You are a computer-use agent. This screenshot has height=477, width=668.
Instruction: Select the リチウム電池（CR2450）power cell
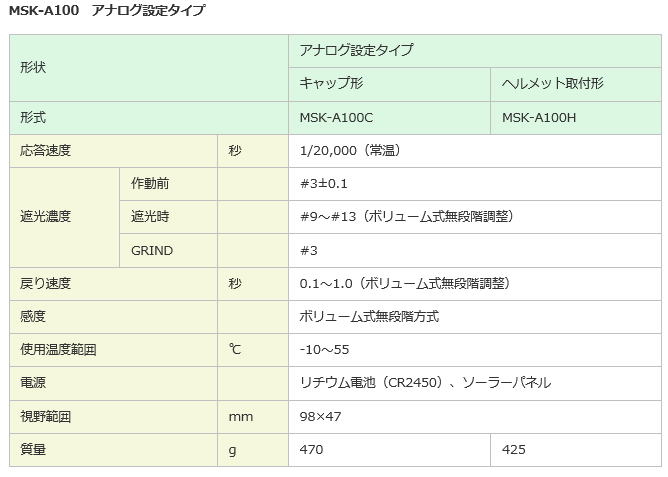(x=475, y=383)
